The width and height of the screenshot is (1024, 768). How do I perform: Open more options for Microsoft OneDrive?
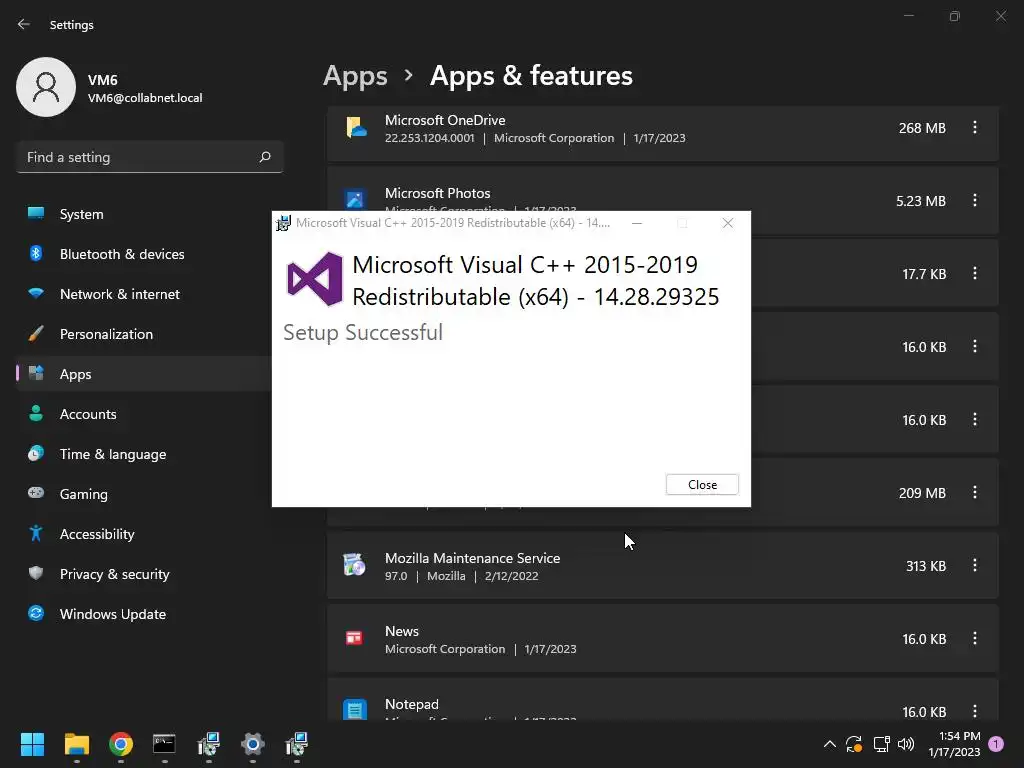974,128
